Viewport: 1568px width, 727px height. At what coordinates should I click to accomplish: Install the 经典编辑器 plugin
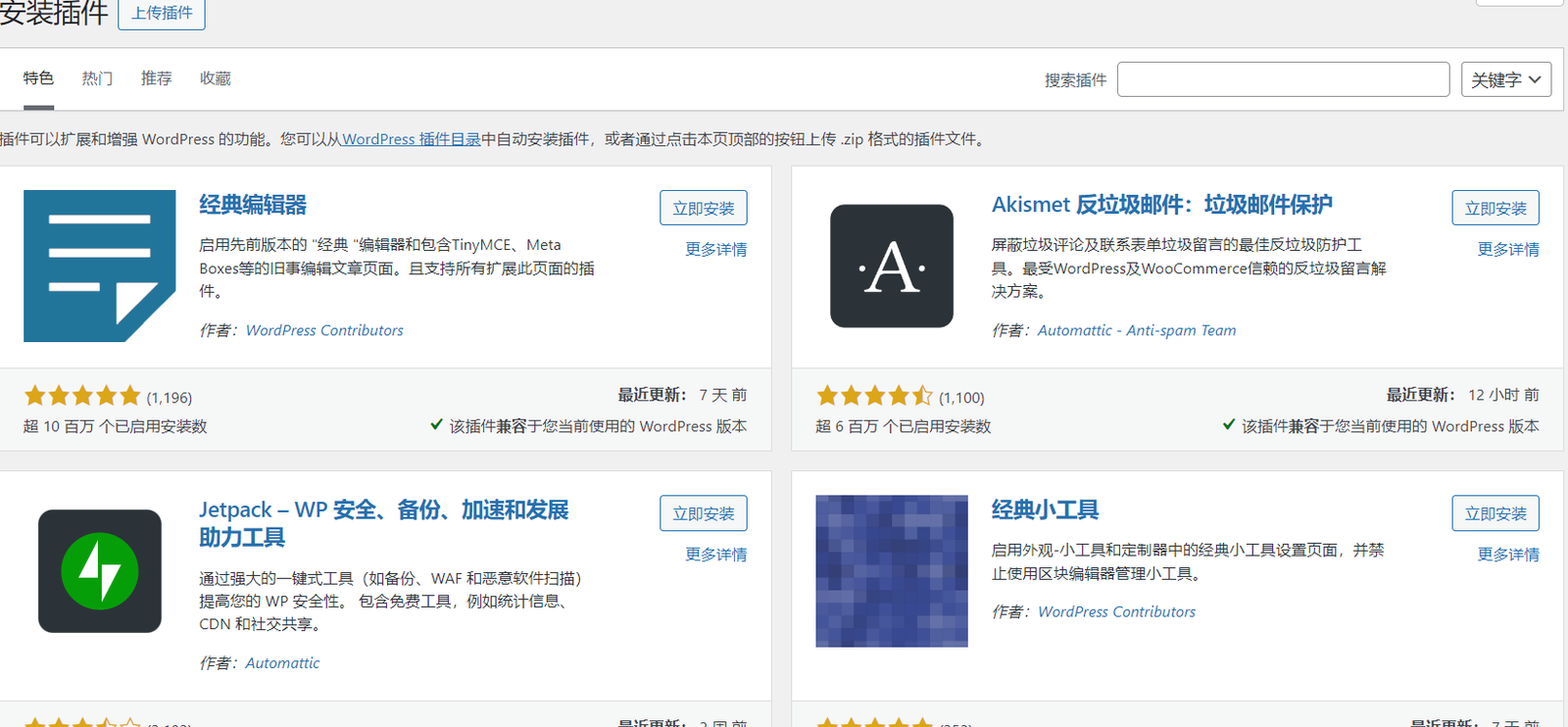(704, 208)
